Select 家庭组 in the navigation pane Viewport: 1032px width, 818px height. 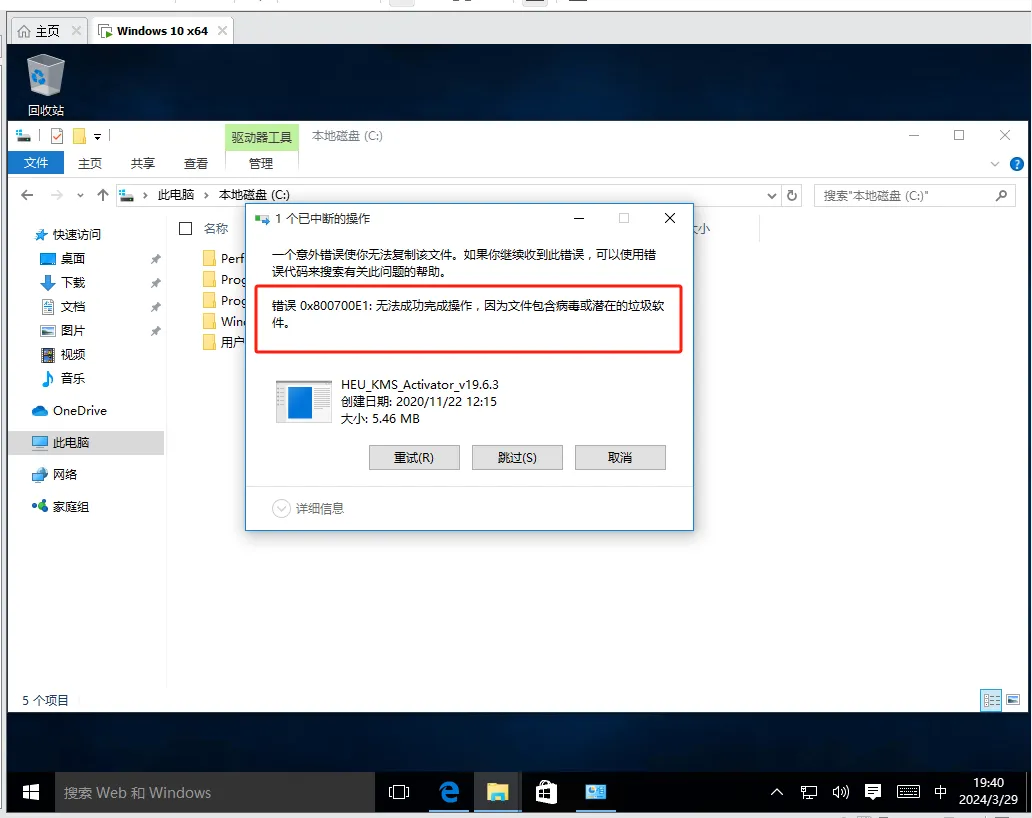(70, 507)
